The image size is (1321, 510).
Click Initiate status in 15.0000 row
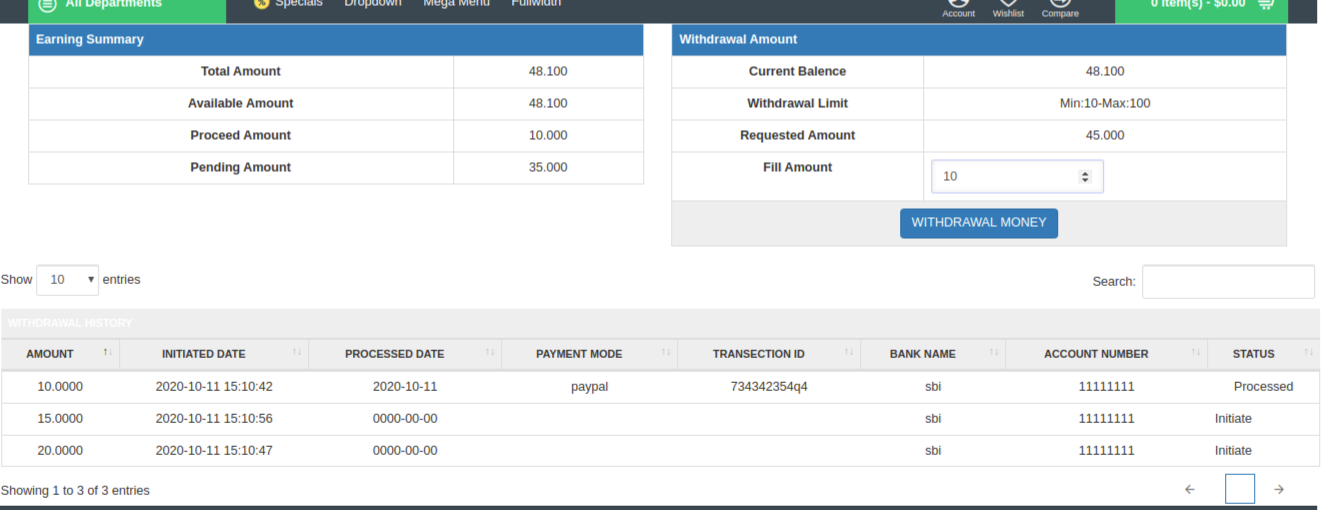pyautogui.click(x=1233, y=419)
